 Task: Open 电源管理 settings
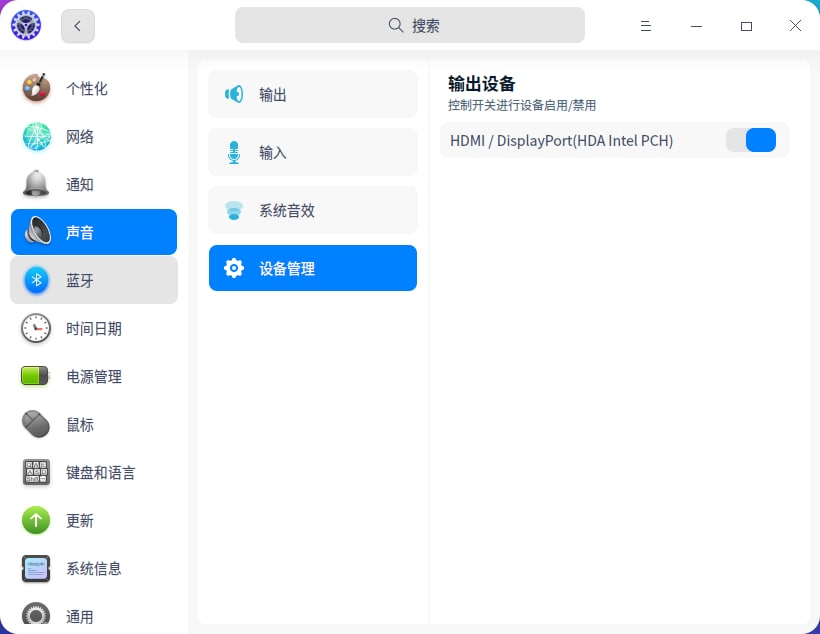94,377
